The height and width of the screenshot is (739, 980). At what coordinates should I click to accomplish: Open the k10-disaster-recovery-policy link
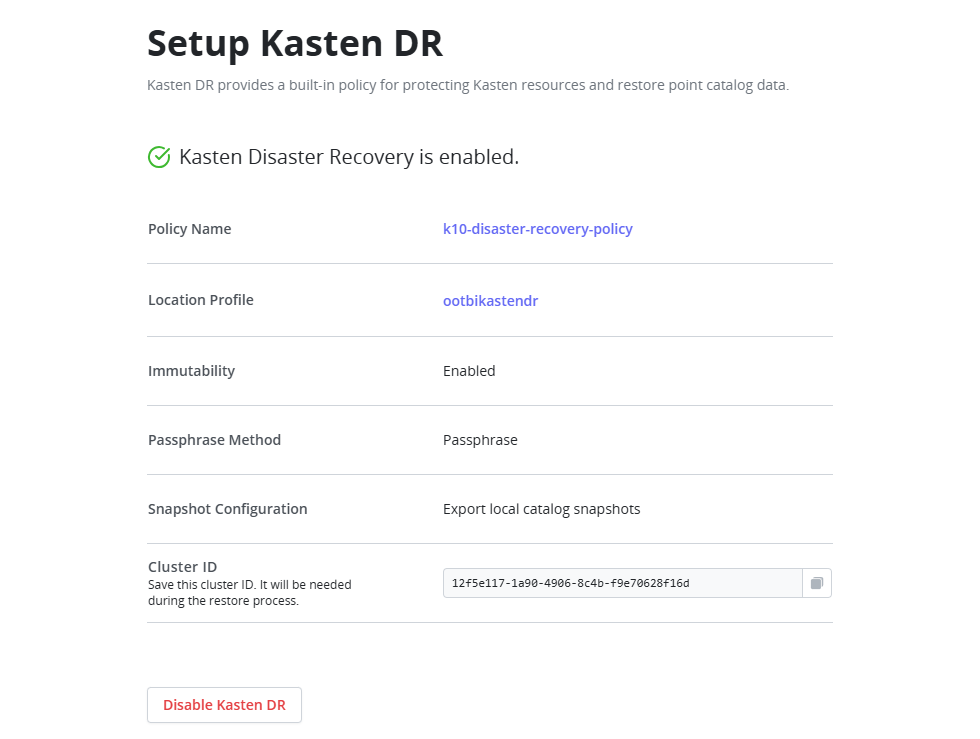pos(538,229)
